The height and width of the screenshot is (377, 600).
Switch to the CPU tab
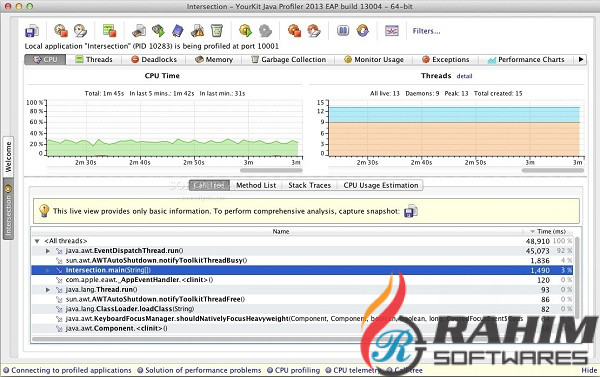pyautogui.click(x=45, y=60)
